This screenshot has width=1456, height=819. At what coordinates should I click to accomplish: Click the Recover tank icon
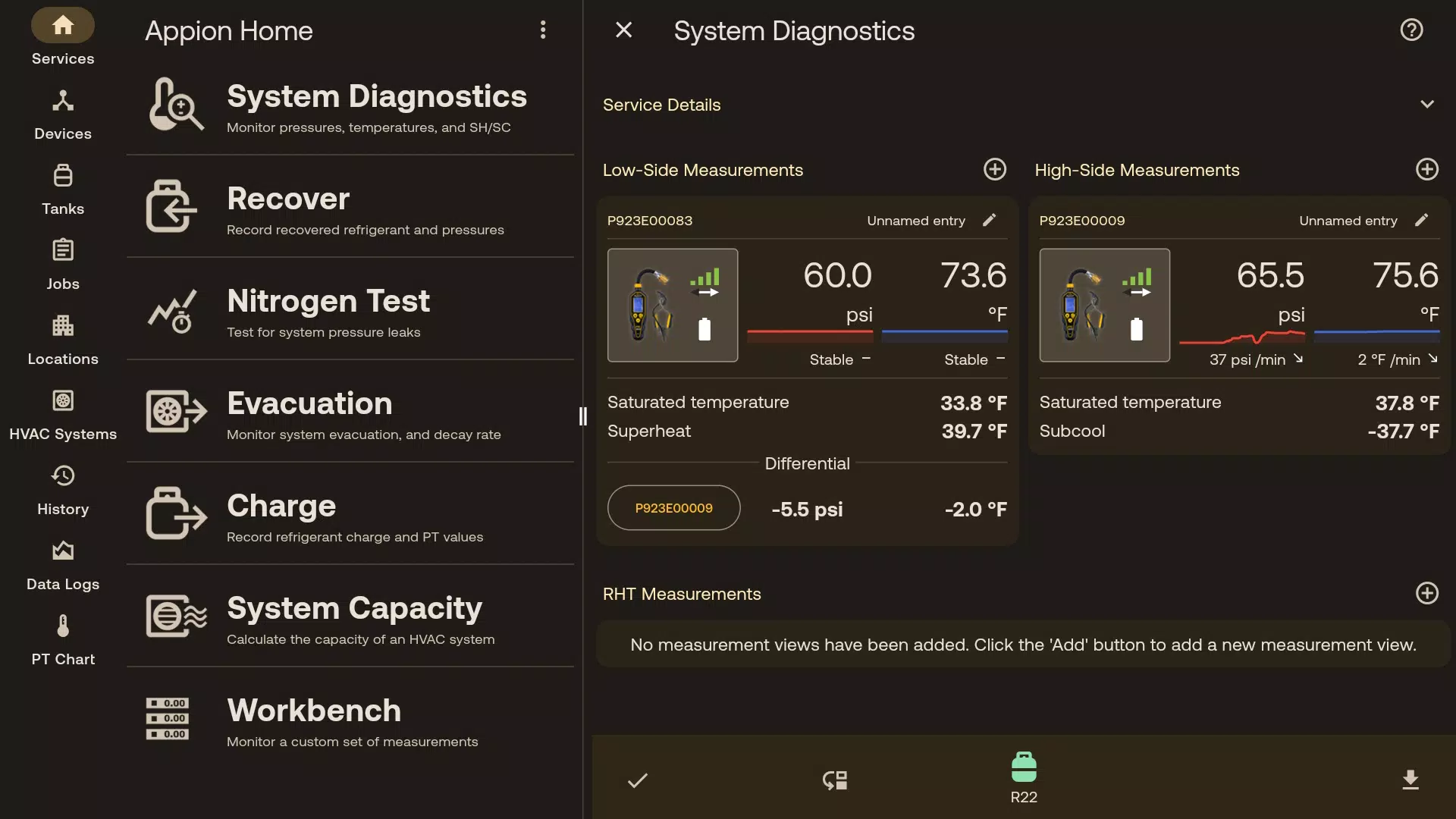tap(172, 206)
